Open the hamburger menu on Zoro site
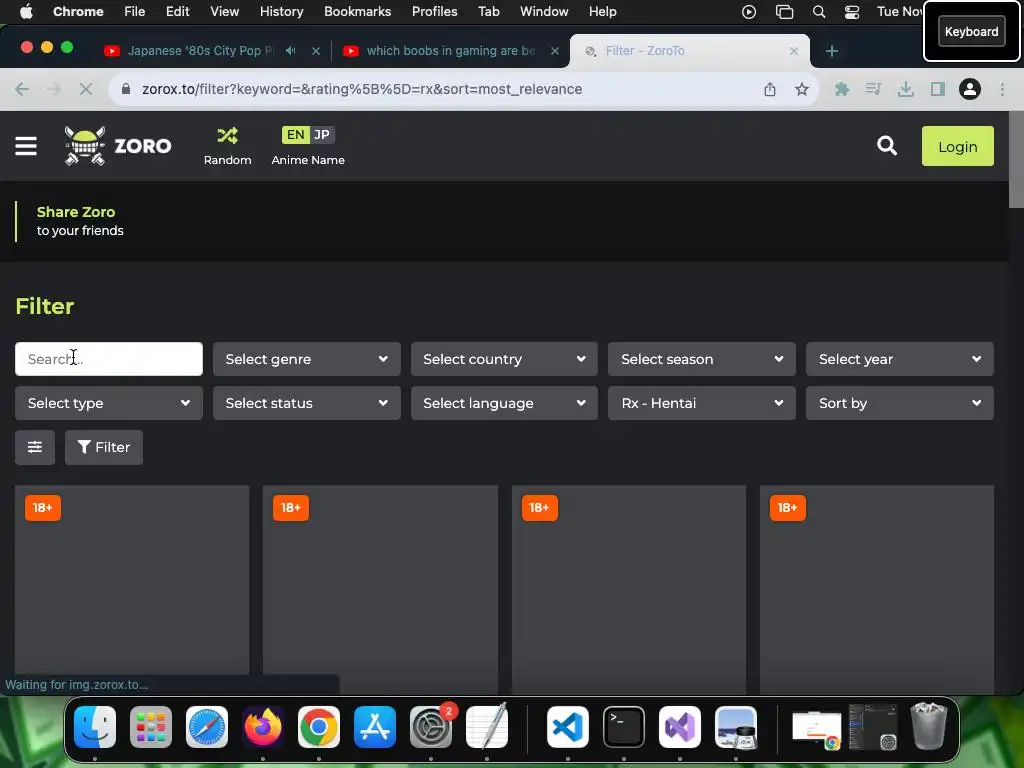Image resolution: width=1024 pixels, height=768 pixels. click(26, 146)
